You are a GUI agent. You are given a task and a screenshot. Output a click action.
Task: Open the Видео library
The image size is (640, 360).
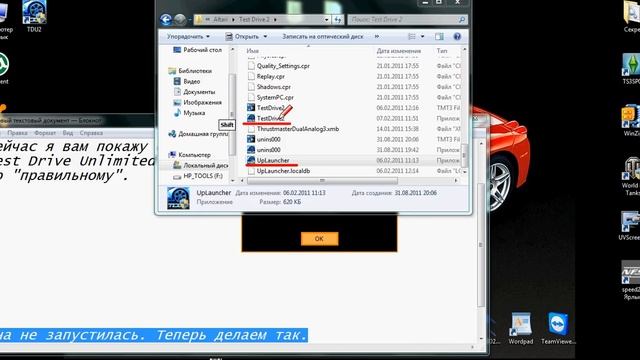pyautogui.click(x=187, y=82)
